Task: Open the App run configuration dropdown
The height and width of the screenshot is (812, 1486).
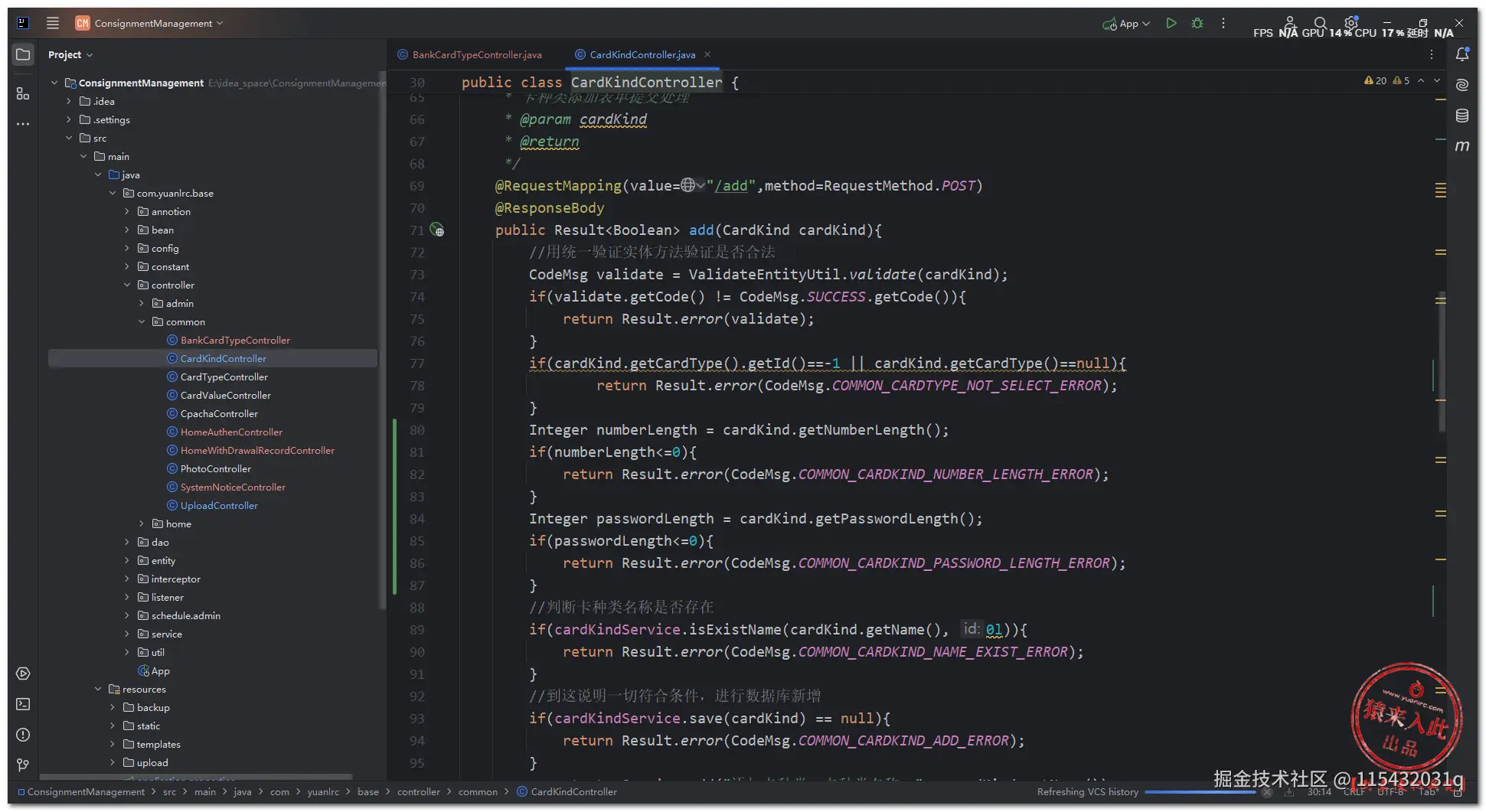Action: click(x=1126, y=23)
